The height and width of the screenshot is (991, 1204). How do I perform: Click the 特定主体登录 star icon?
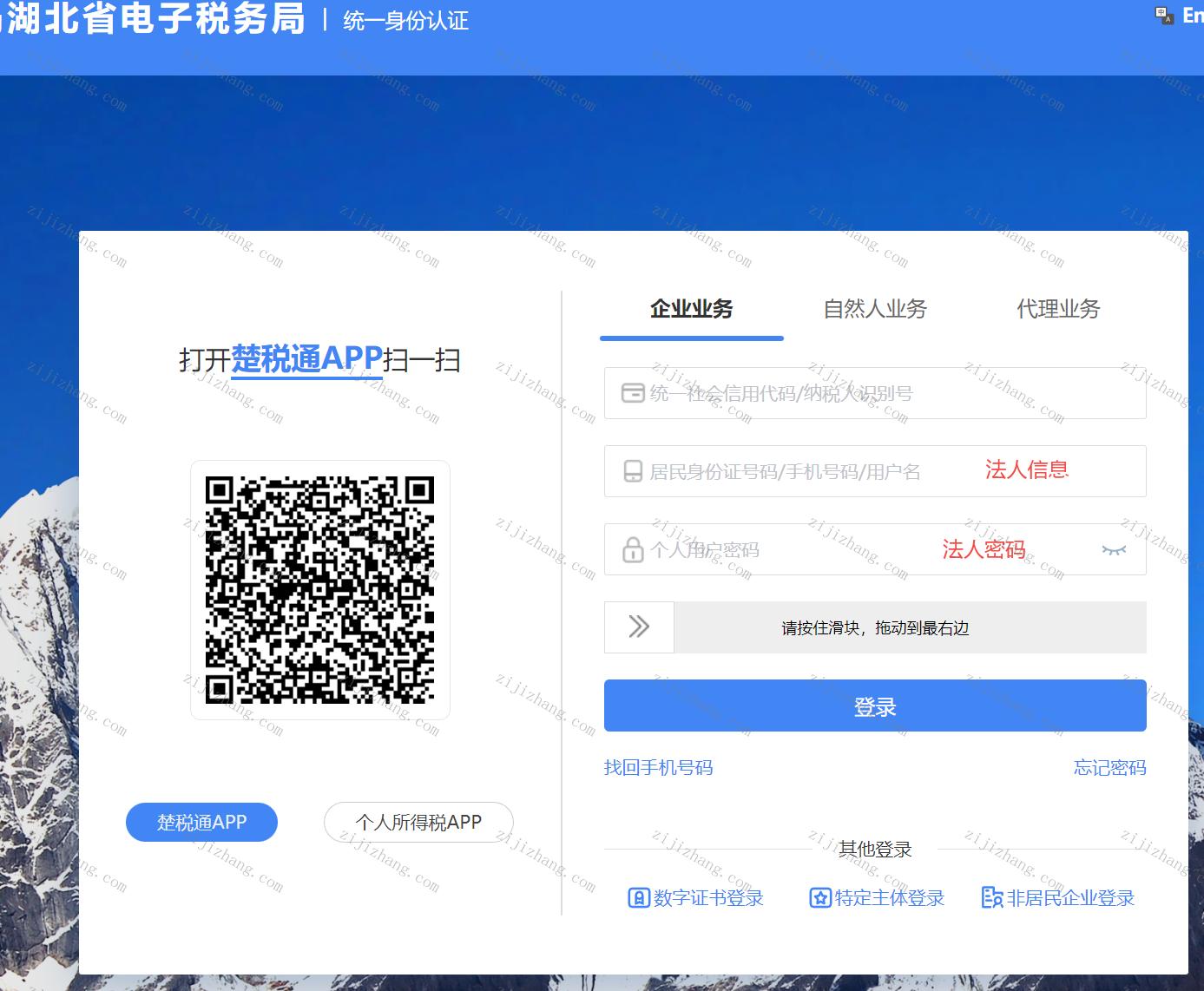point(819,898)
